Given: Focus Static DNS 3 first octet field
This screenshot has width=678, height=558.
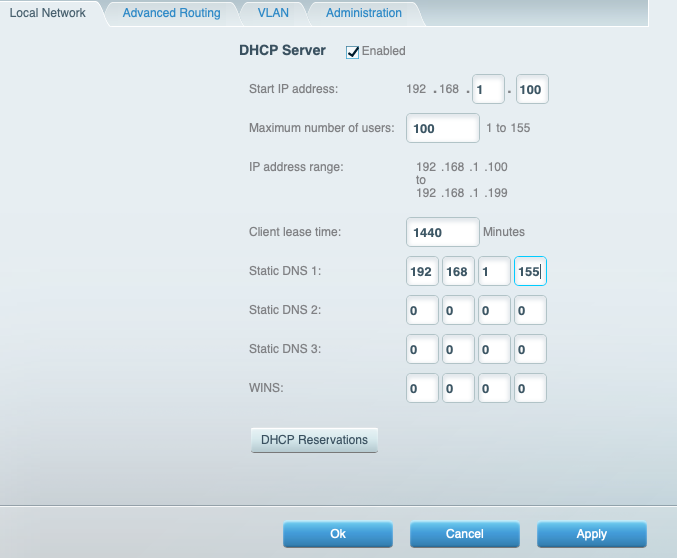Looking at the screenshot, I should tap(422, 349).
